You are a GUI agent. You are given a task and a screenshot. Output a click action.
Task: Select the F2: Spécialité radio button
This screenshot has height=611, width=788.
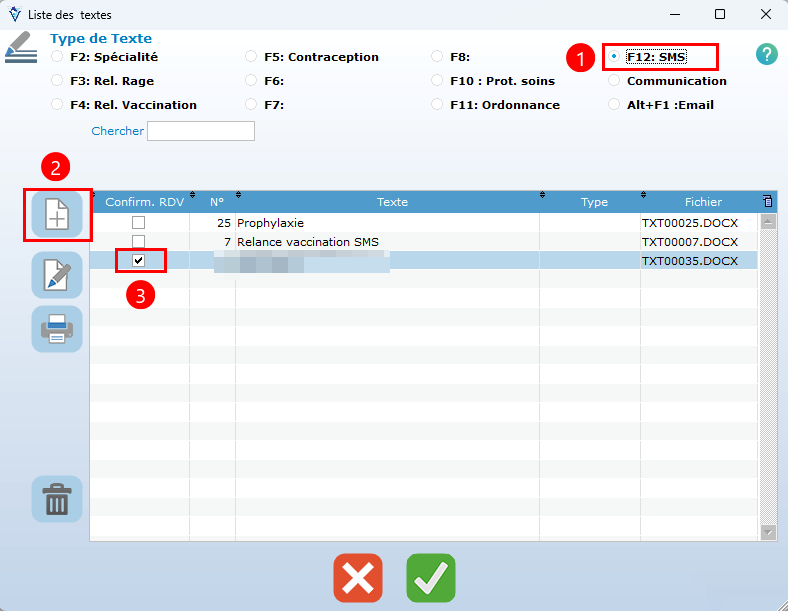click(57, 56)
